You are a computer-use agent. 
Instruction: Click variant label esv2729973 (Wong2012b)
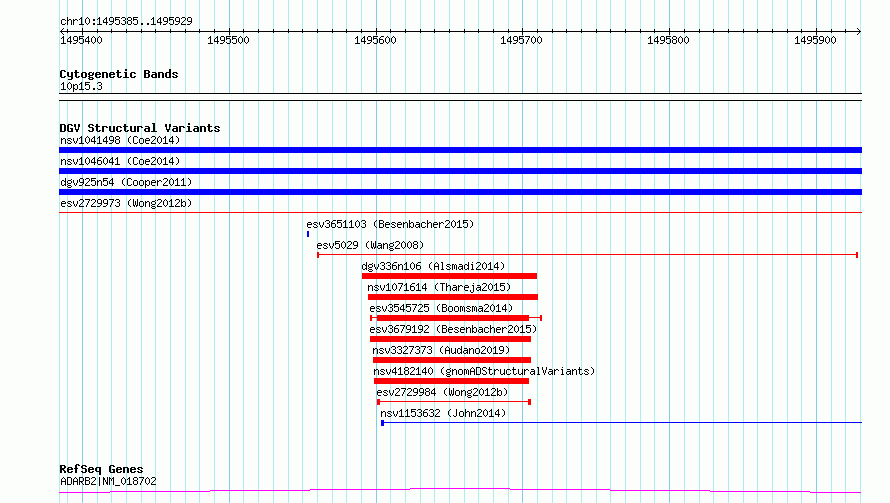(x=126, y=203)
